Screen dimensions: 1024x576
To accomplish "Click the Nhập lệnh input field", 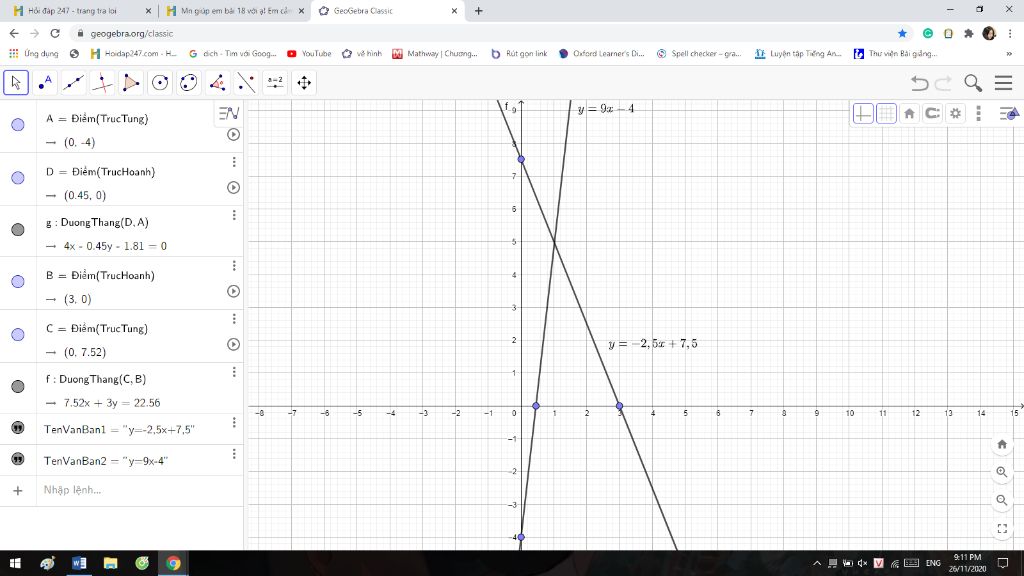I will [140, 490].
